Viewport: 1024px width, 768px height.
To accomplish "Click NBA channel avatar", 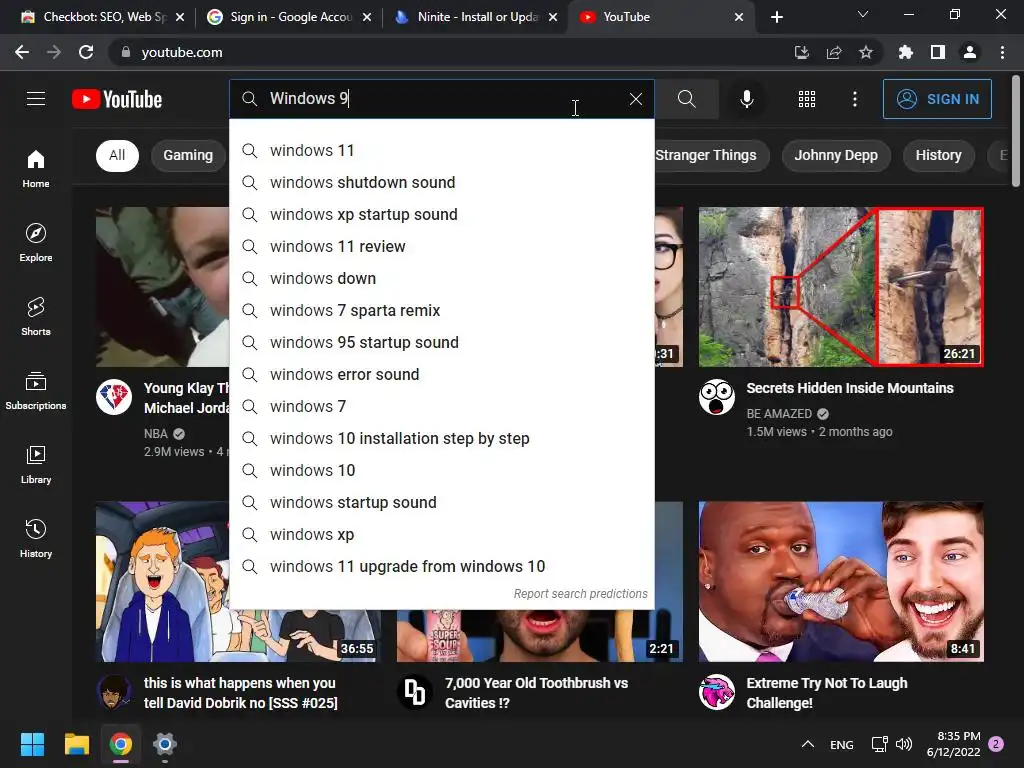I will pos(114,397).
